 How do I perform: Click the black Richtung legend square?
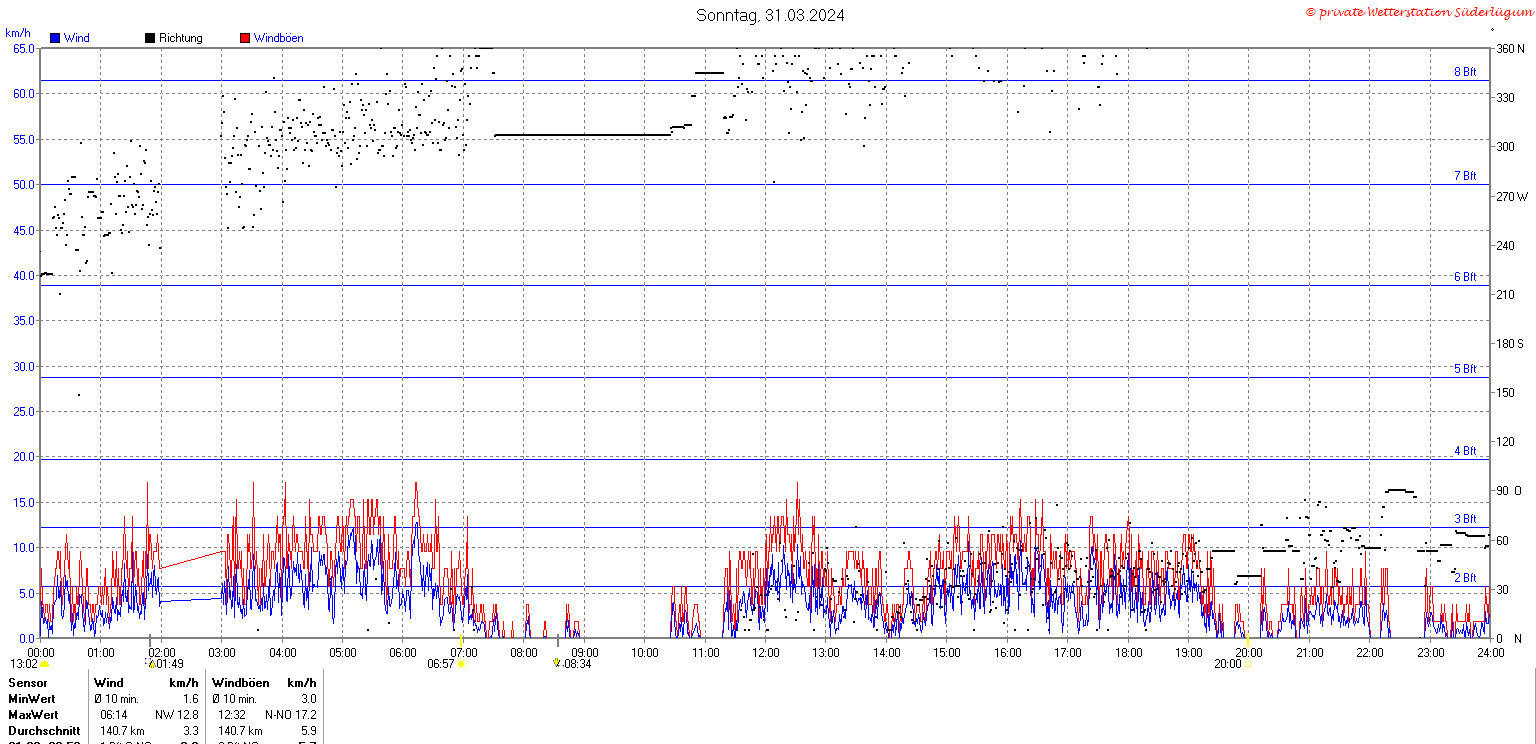150,38
